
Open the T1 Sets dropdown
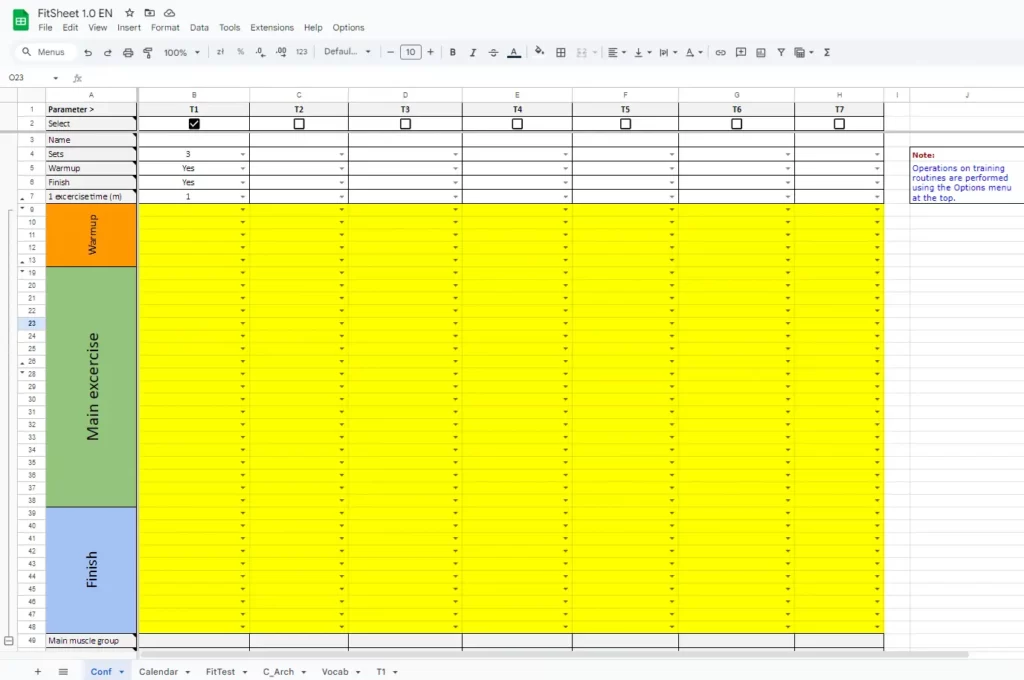point(243,155)
